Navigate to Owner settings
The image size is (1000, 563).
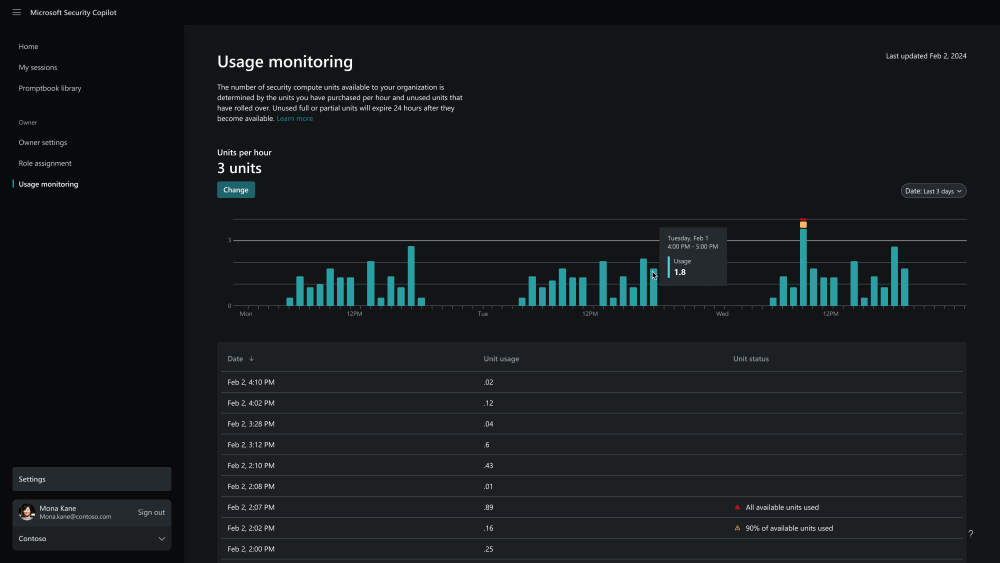coord(43,142)
